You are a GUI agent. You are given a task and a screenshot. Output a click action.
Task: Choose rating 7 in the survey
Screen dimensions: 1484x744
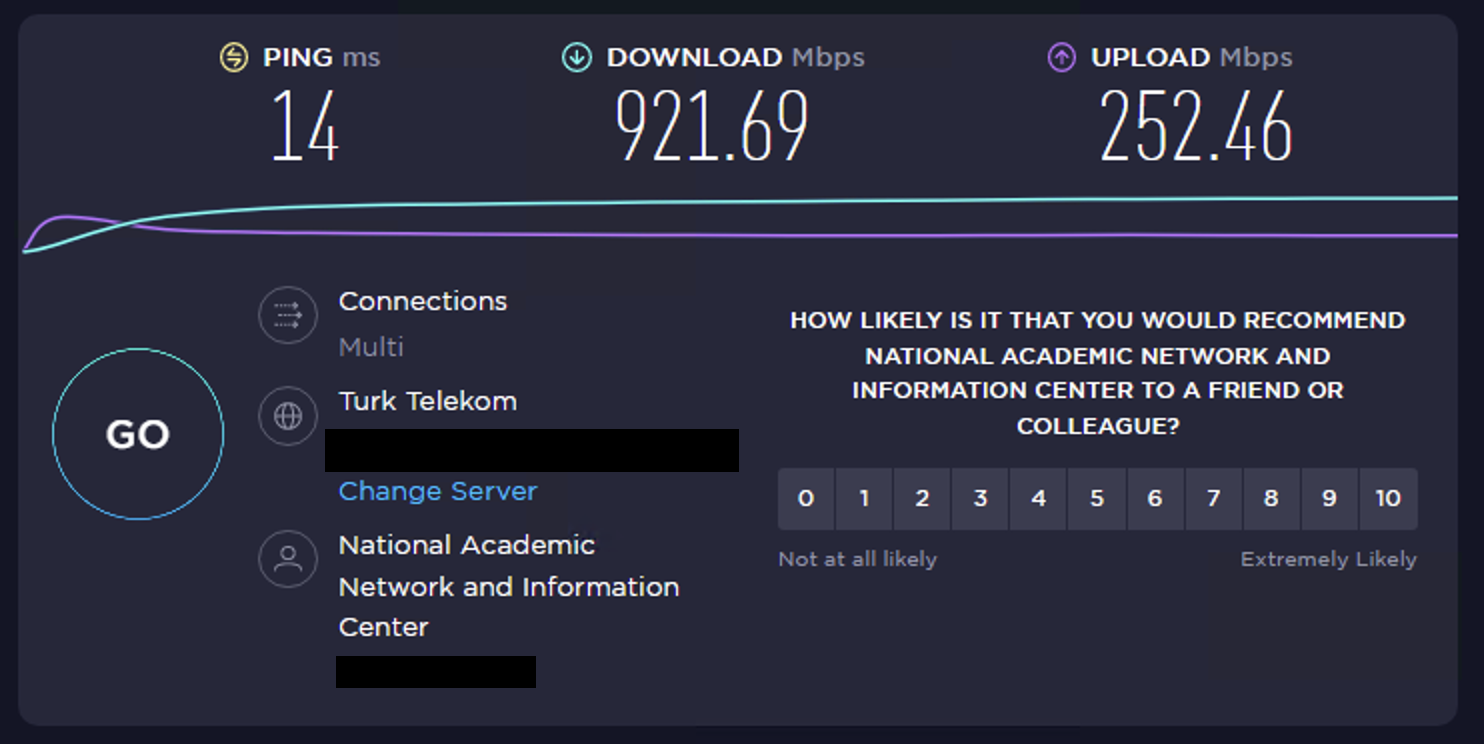pyautogui.click(x=1213, y=498)
